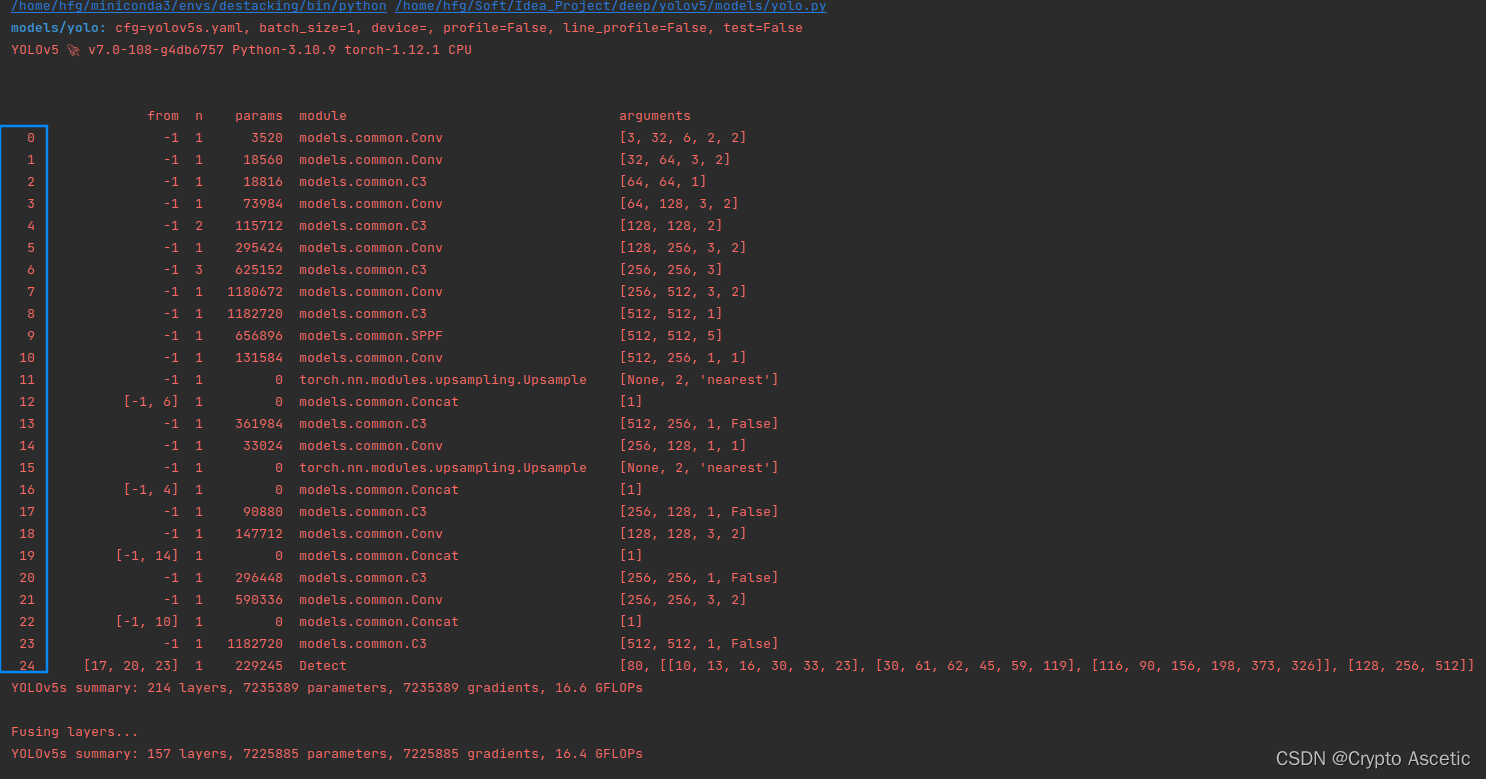Select params value 1180672 in layer 7
Image resolution: width=1486 pixels, height=779 pixels.
click(255, 292)
